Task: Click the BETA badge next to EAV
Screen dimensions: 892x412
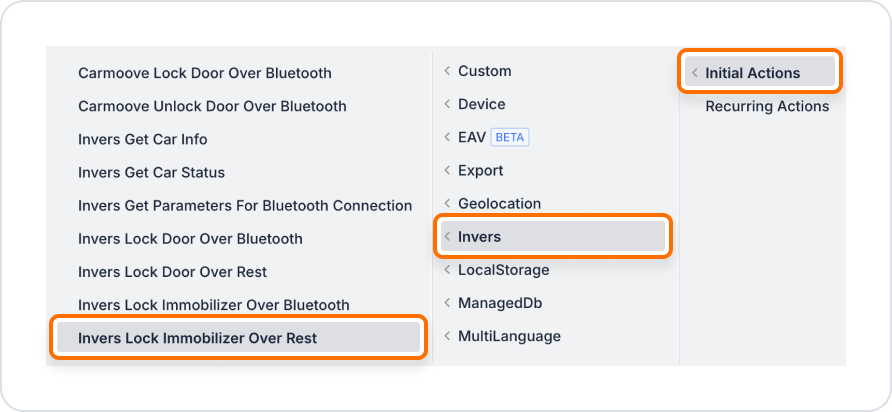Action: [510, 138]
